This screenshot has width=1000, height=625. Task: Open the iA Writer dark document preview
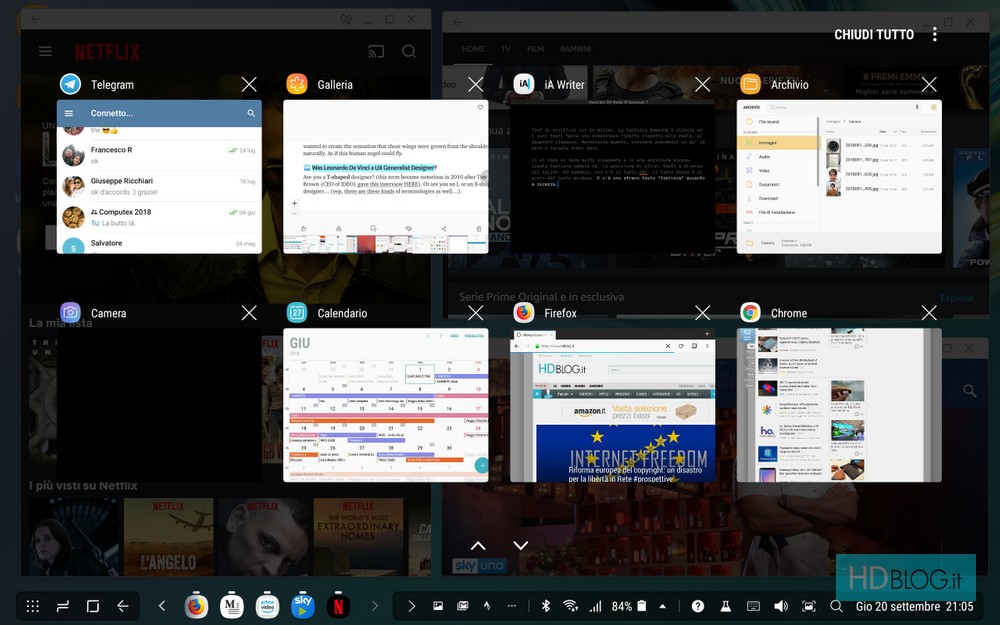click(612, 177)
